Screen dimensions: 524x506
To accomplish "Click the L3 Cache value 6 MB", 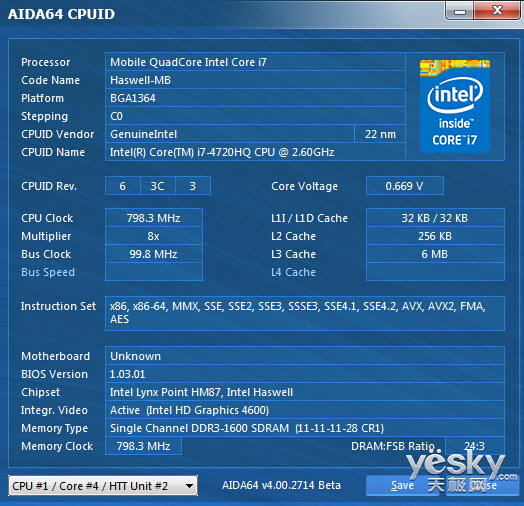I will tap(435, 254).
